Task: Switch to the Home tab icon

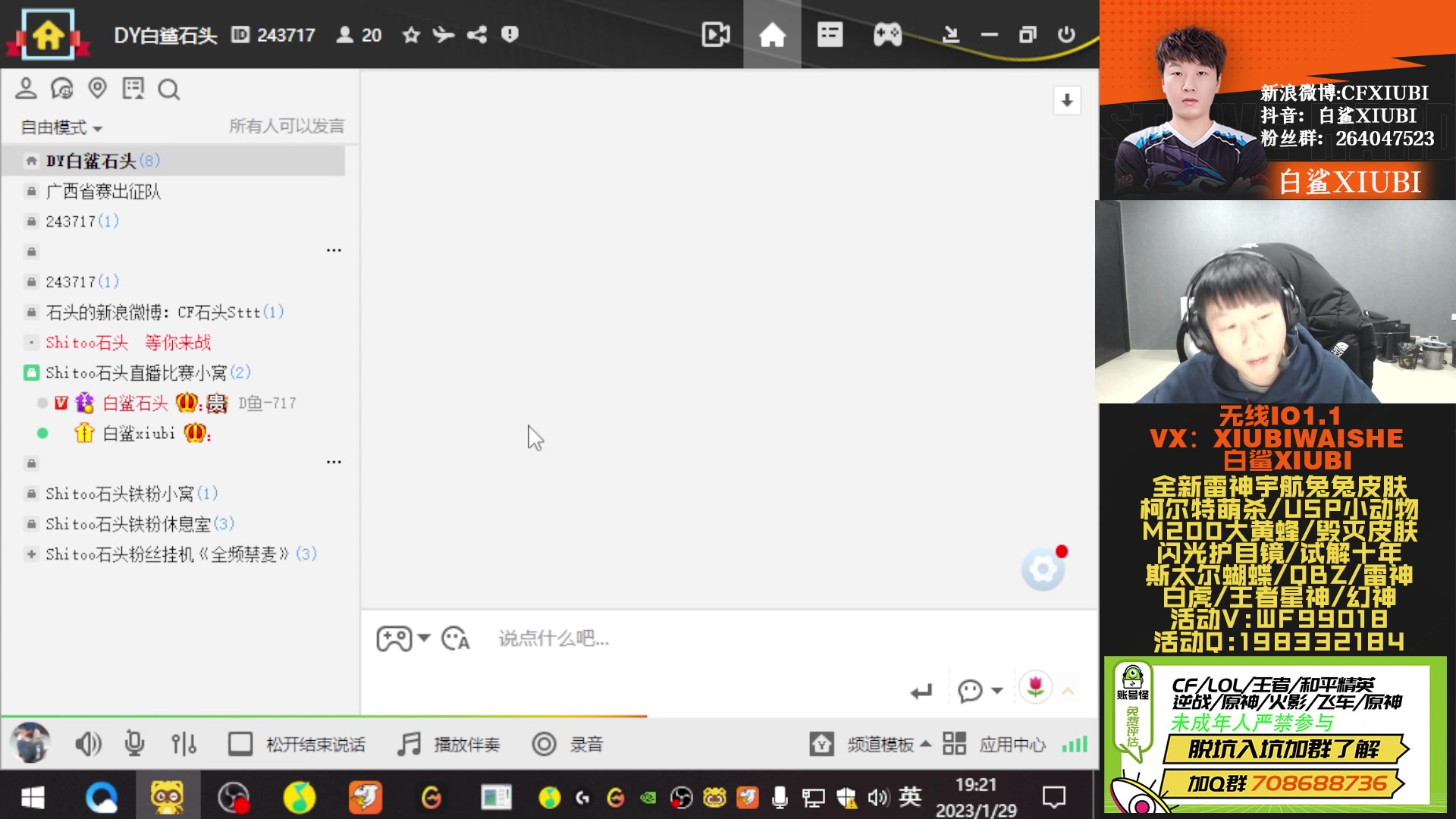Action: tap(772, 35)
